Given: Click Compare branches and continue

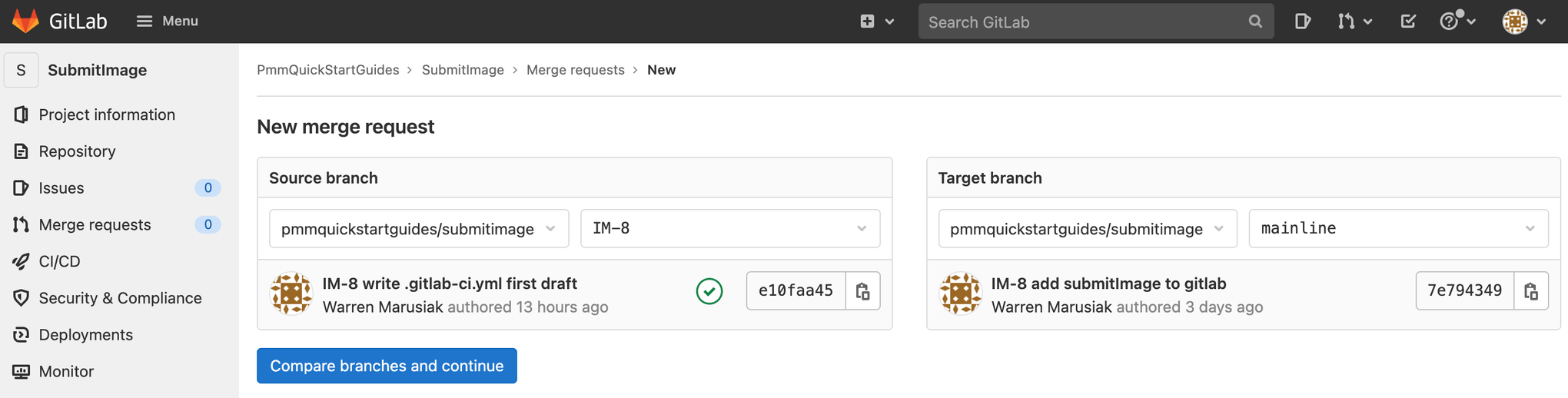Looking at the screenshot, I should click(x=387, y=366).
